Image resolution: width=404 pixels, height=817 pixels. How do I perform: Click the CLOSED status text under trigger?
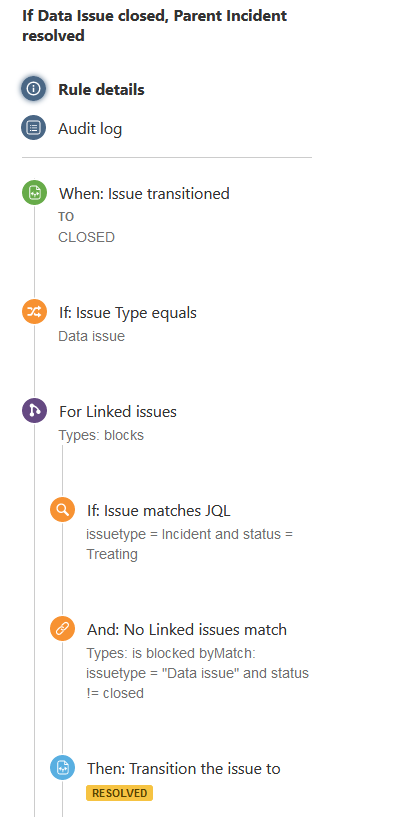(87, 238)
